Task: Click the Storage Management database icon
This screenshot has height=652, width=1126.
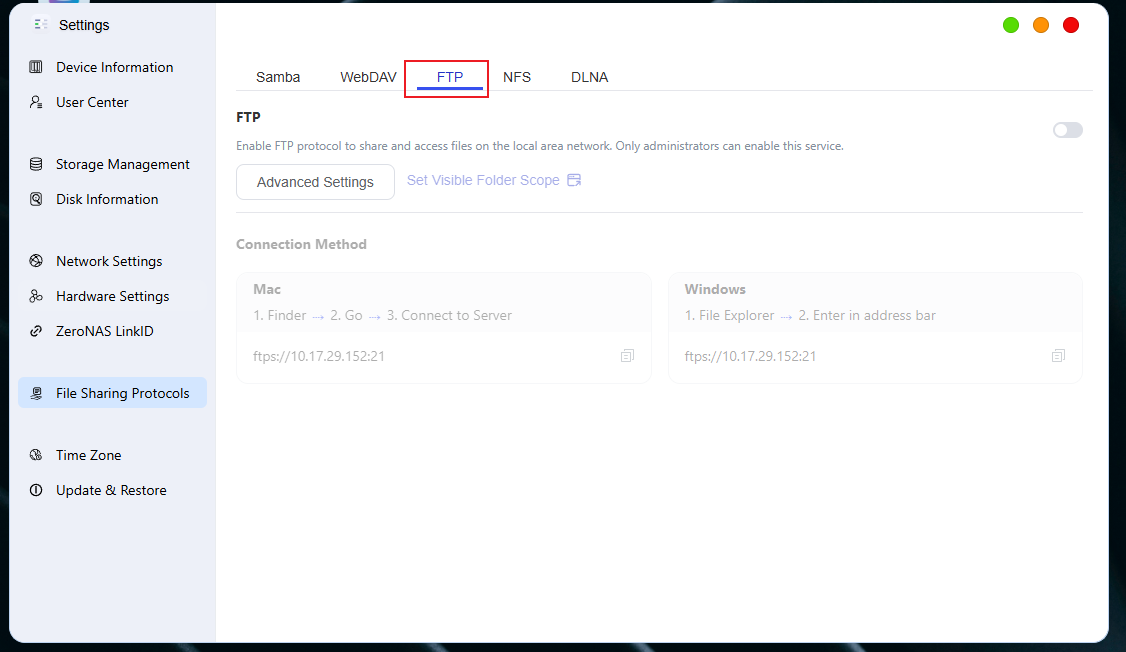Action: (x=36, y=164)
